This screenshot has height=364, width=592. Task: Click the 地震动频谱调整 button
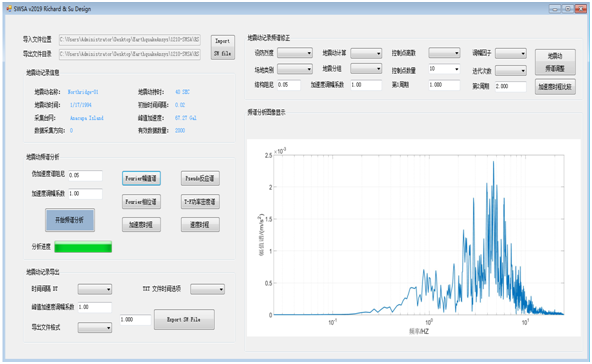click(555, 62)
